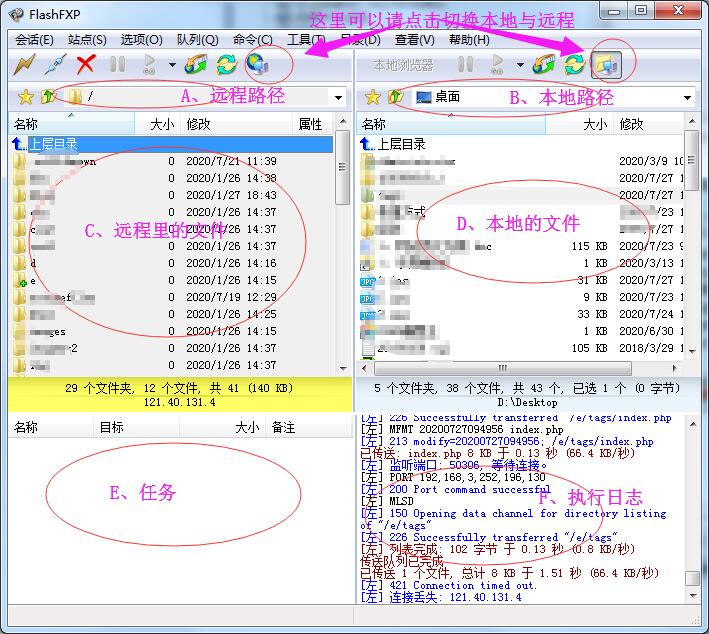The width and height of the screenshot is (709, 634).
Task: Open the 命令(C) menu
Action: [253, 40]
